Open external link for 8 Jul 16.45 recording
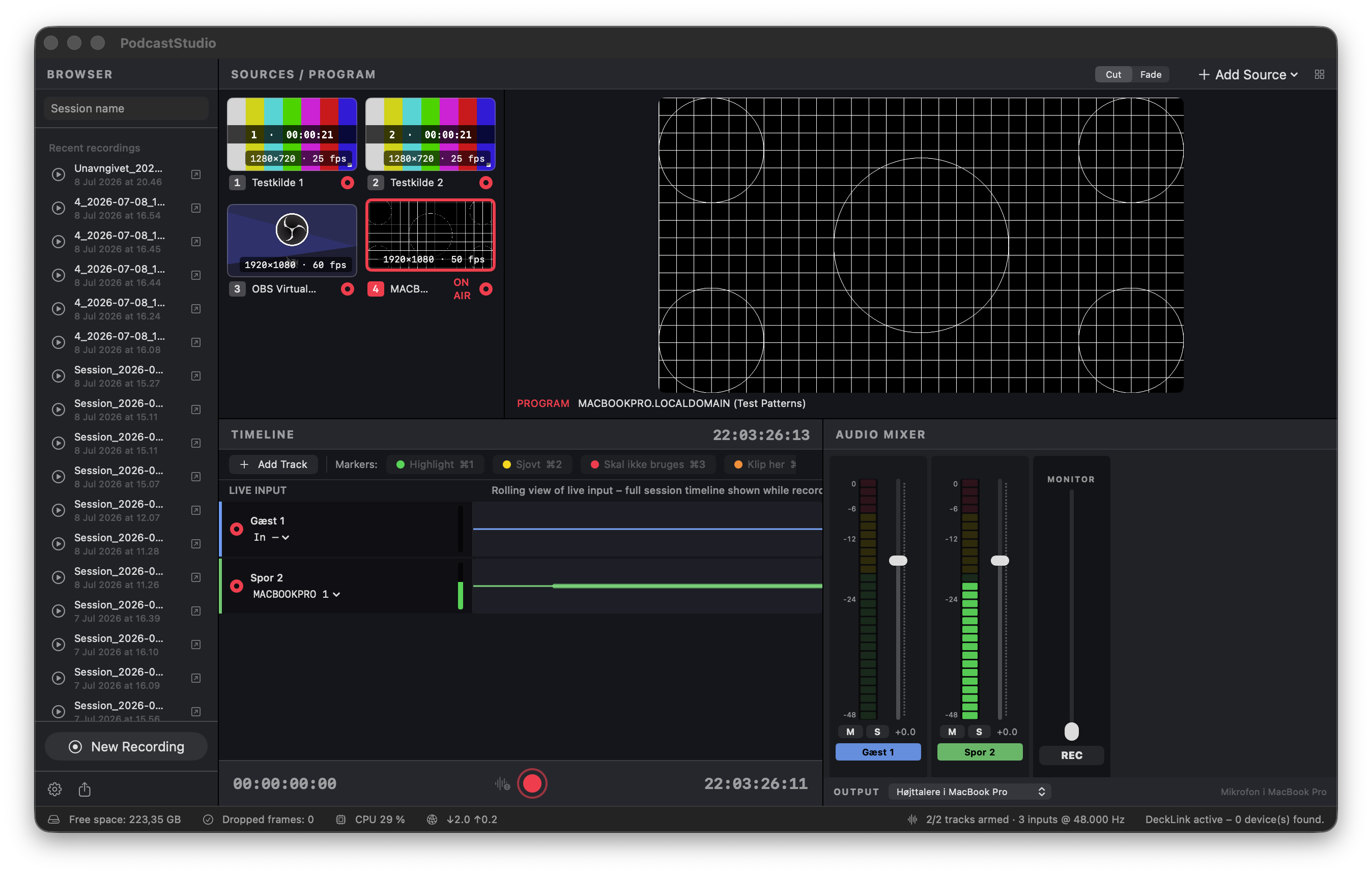This screenshot has width=1372, height=875. click(195, 242)
